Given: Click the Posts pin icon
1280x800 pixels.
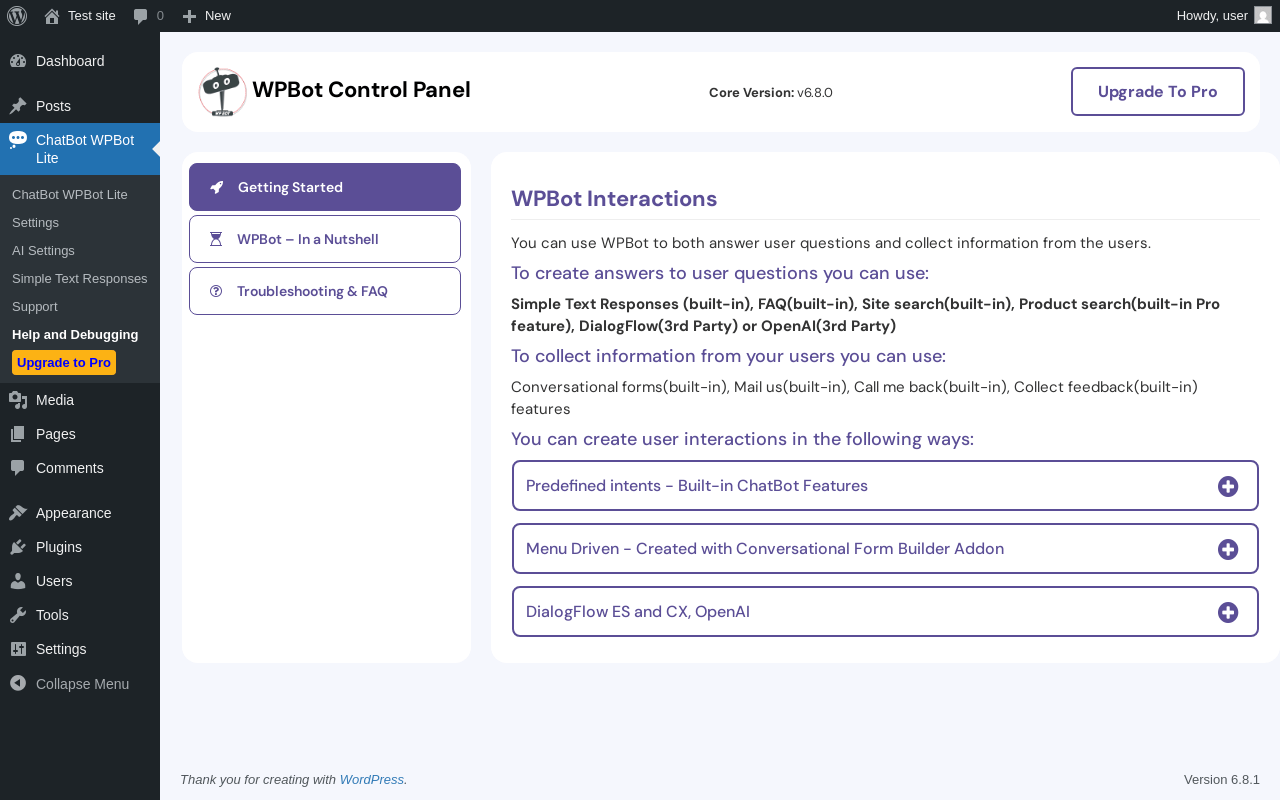Looking at the screenshot, I should tap(18, 106).
